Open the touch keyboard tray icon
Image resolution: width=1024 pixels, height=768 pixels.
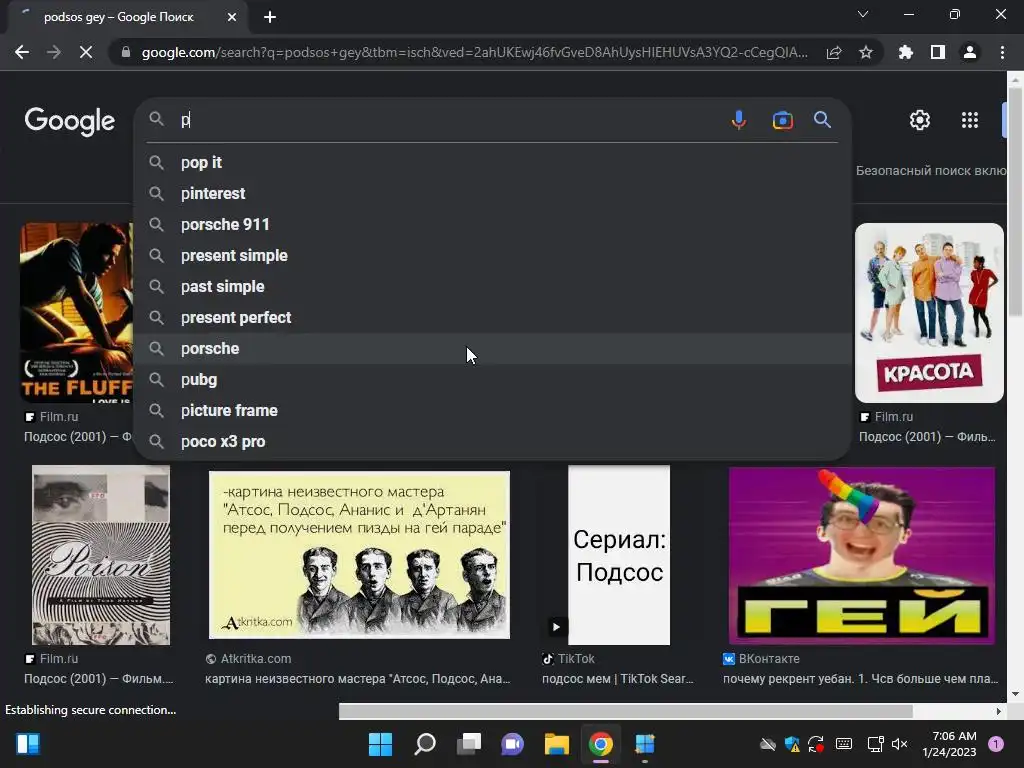point(844,744)
